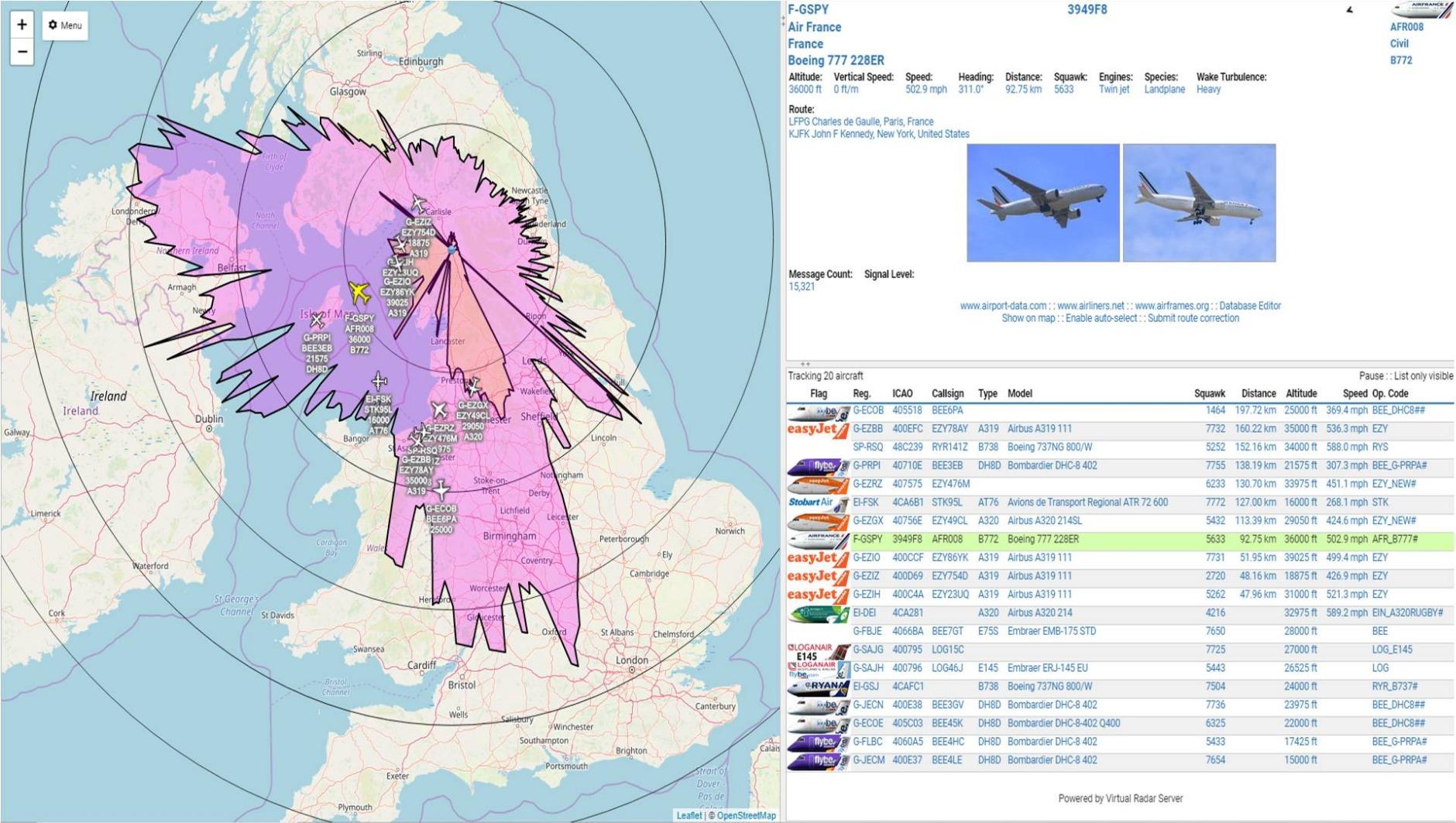Click the easyJet flag in the G-EZIZ row
Image resolution: width=1456 pixels, height=823 pixels.
[x=818, y=577]
